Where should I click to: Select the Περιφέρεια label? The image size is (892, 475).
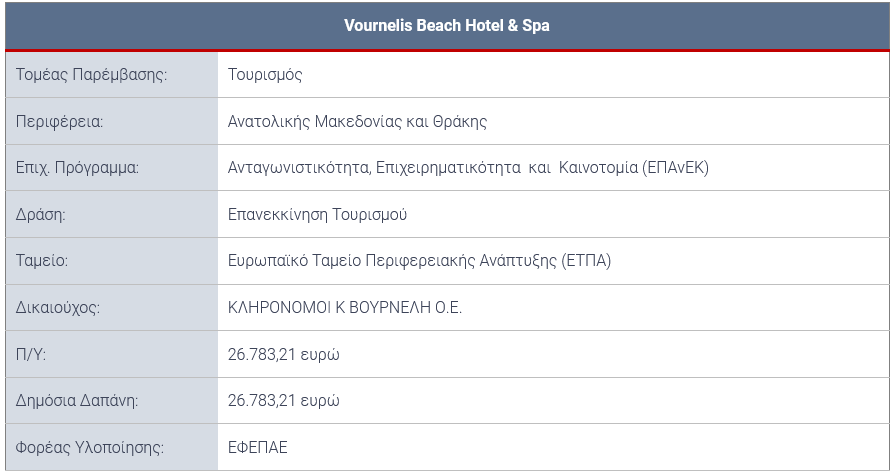pos(59,122)
